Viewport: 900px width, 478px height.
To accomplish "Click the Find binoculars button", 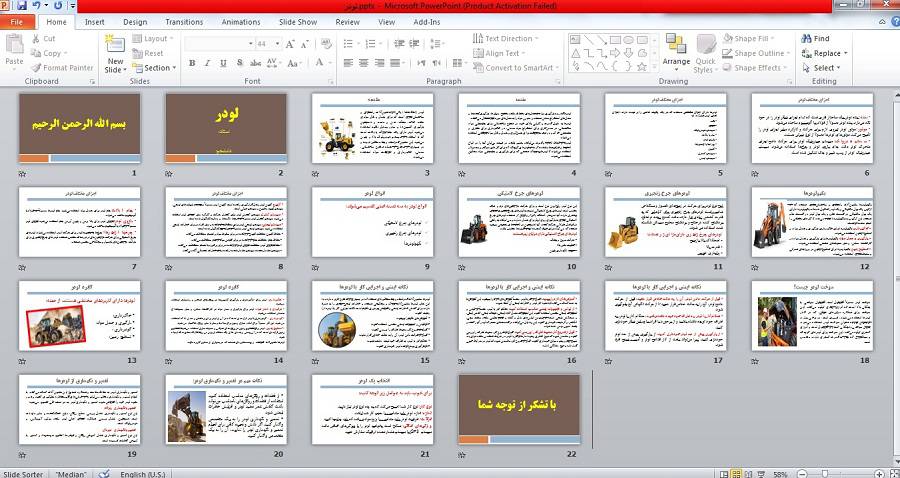I will 815,38.
